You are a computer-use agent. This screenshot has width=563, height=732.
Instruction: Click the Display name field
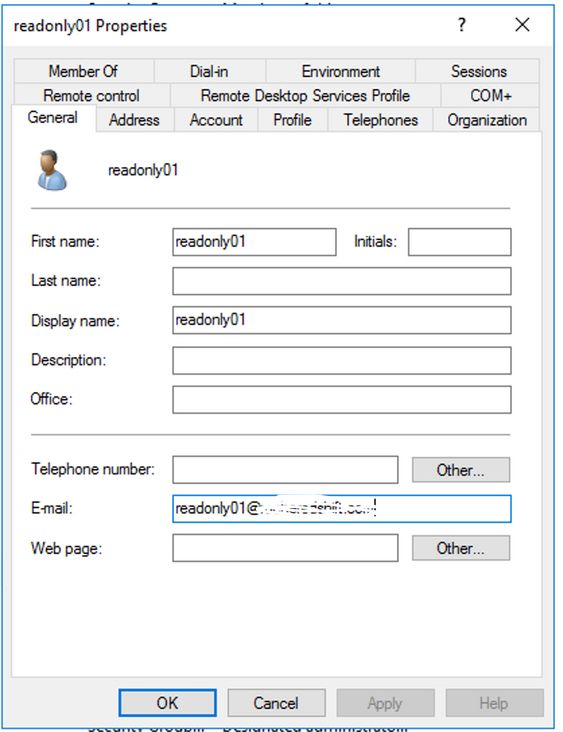342,320
